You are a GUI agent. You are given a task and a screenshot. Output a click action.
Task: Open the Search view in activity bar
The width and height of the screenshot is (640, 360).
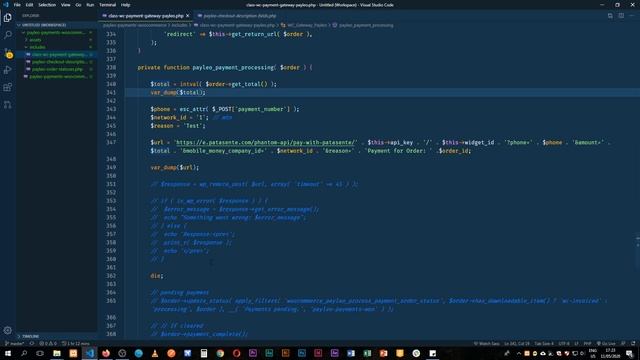coord(8,35)
